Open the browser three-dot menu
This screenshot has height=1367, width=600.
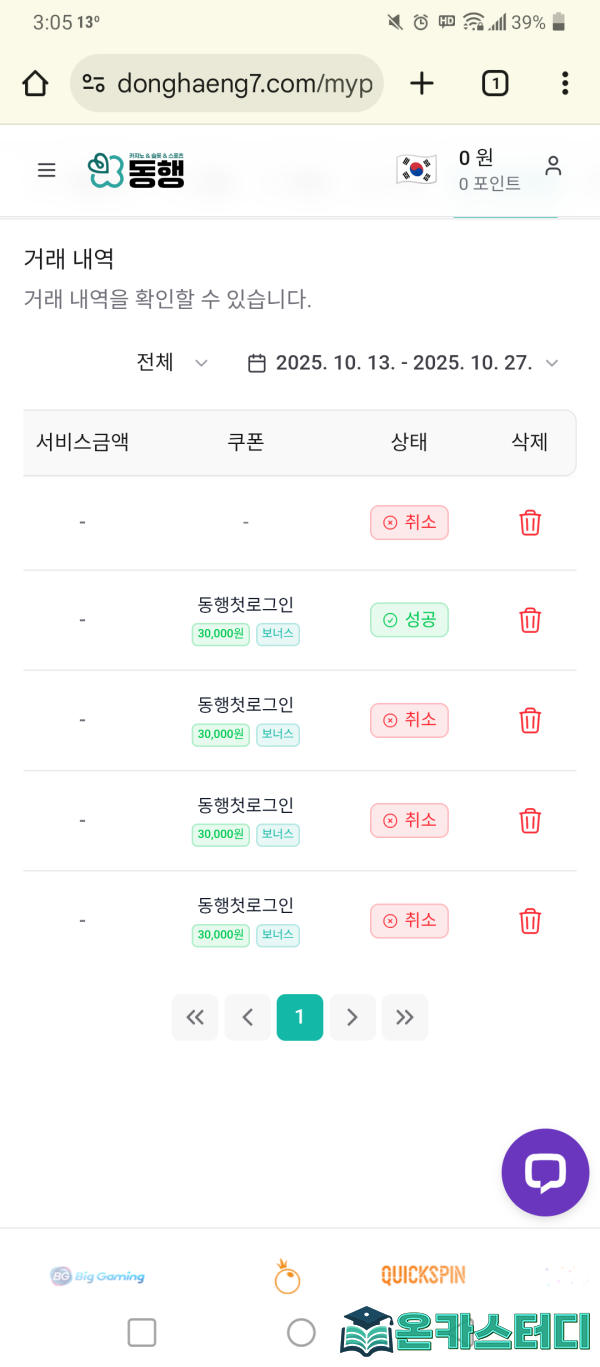(565, 83)
